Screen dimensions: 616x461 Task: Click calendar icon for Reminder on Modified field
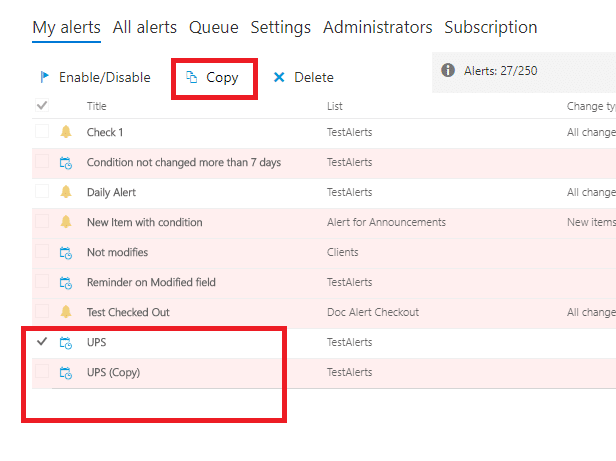66,283
